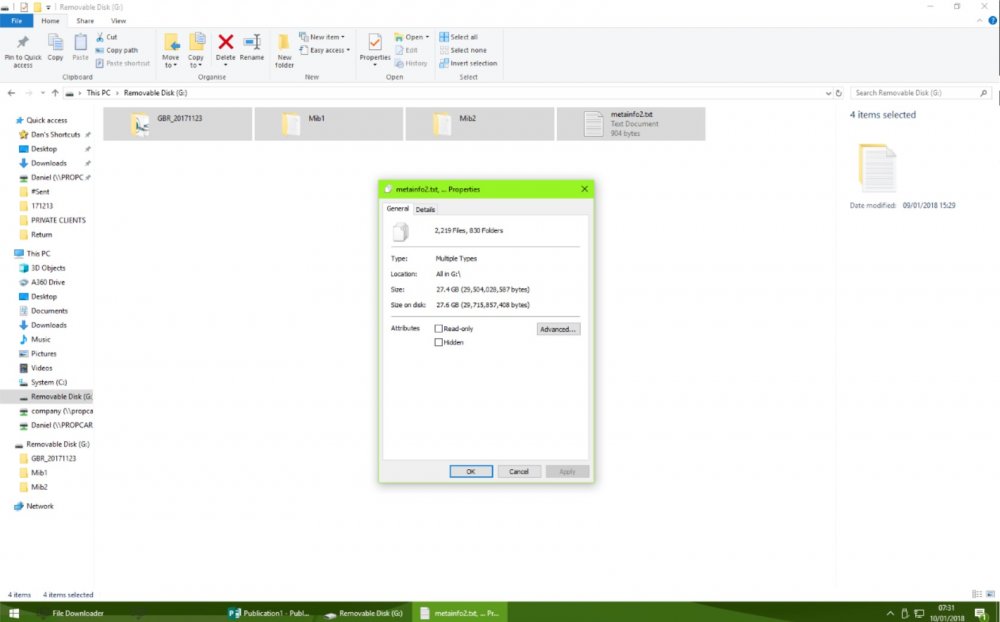Click the Rename icon in ribbon
1000x622 pixels.
click(x=252, y=42)
